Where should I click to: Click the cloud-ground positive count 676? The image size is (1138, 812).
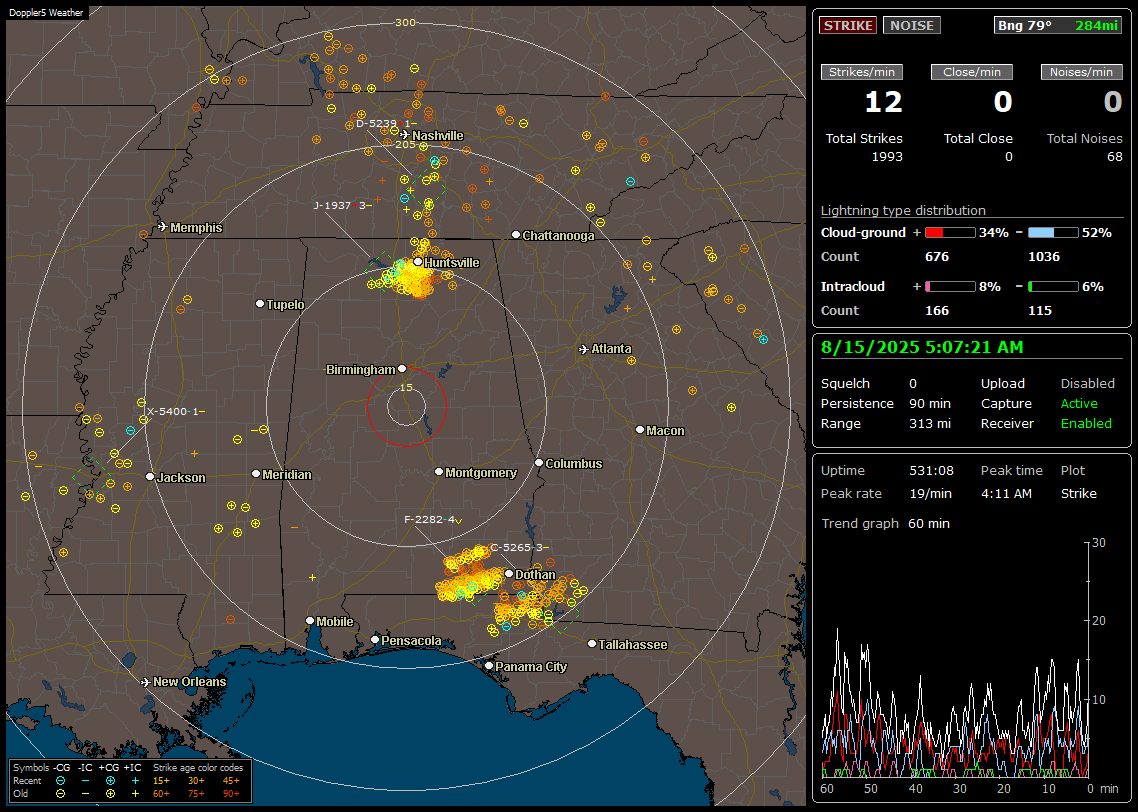click(937, 257)
